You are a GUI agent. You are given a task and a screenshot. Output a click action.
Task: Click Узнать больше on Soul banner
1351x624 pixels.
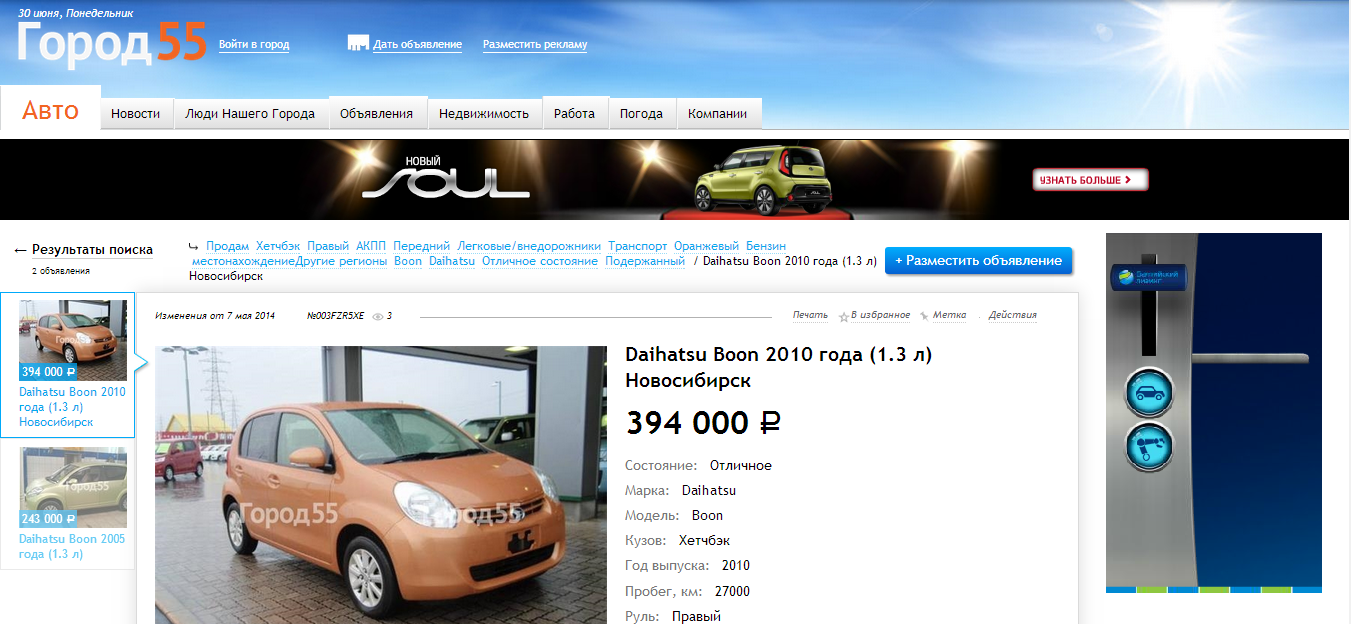click(1090, 180)
